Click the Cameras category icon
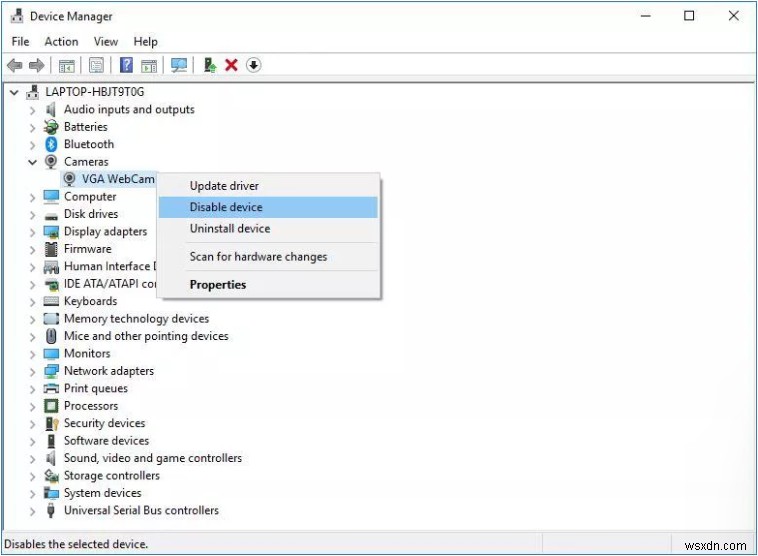758x556 pixels. coord(51,161)
